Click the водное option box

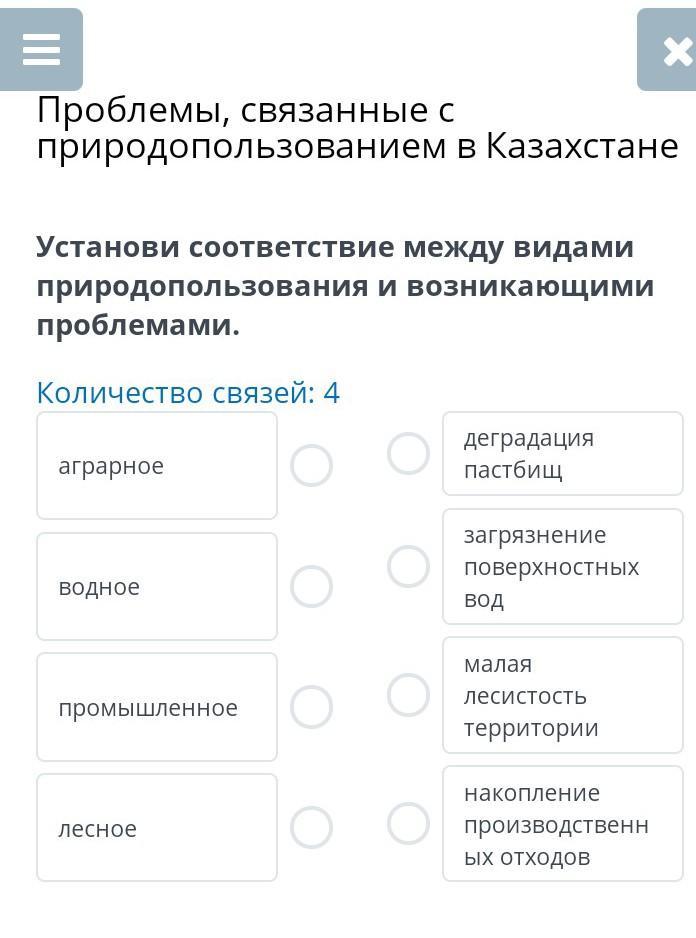pyautogui.click(x=157, y=587)
